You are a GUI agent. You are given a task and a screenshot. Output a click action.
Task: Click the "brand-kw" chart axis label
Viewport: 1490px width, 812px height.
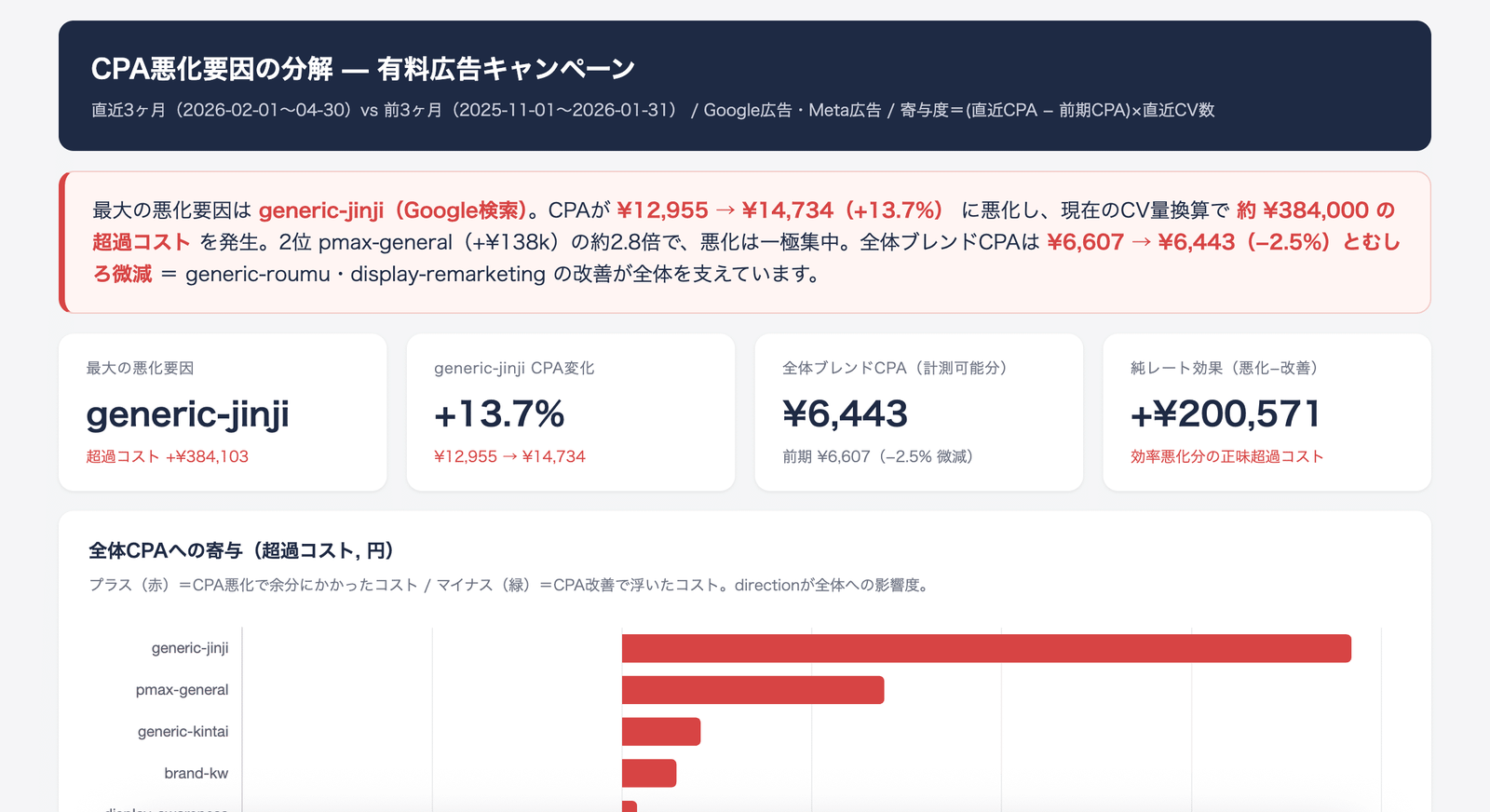pyautogui.click(x=196, y=774)
